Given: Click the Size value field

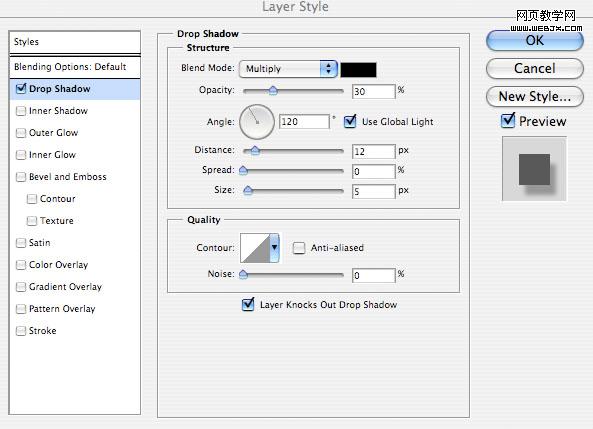Looking at the screenshot, I should click(373, 191).
